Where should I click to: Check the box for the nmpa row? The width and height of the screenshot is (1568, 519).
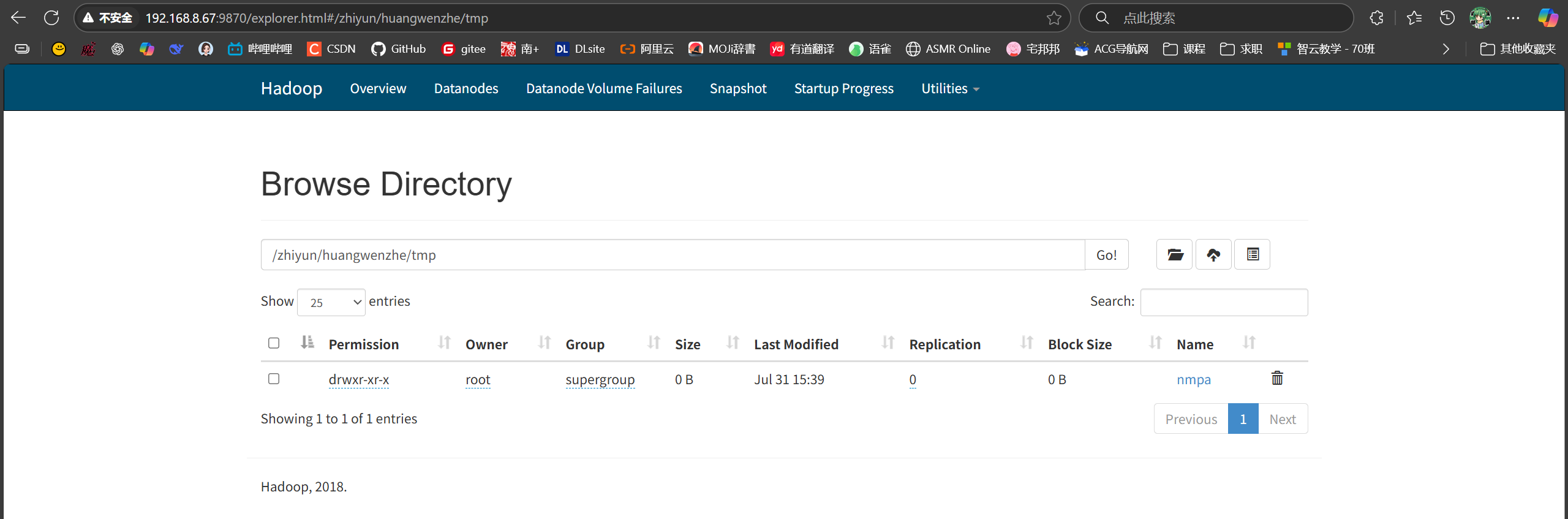click(x=274, y=379)
